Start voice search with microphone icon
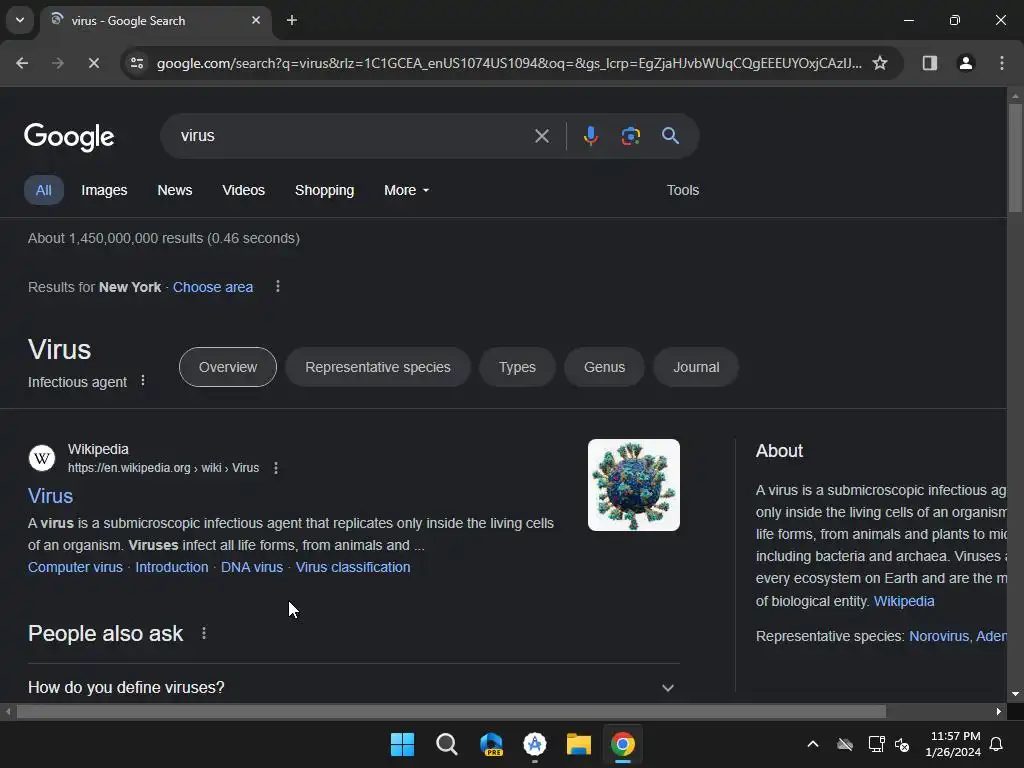The height and width of the screenshot is (768, 1024). [590, 136]
